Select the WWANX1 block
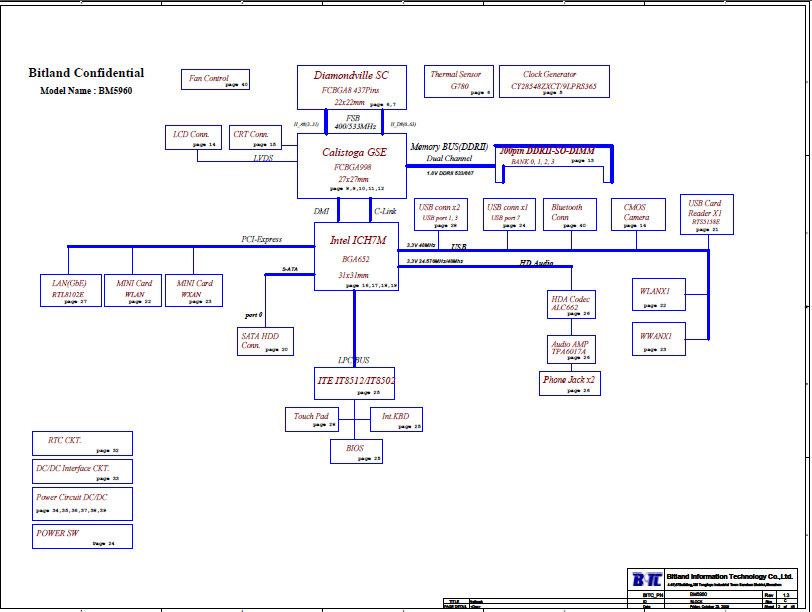The image size is (812, 612). [x=659, y=339]
